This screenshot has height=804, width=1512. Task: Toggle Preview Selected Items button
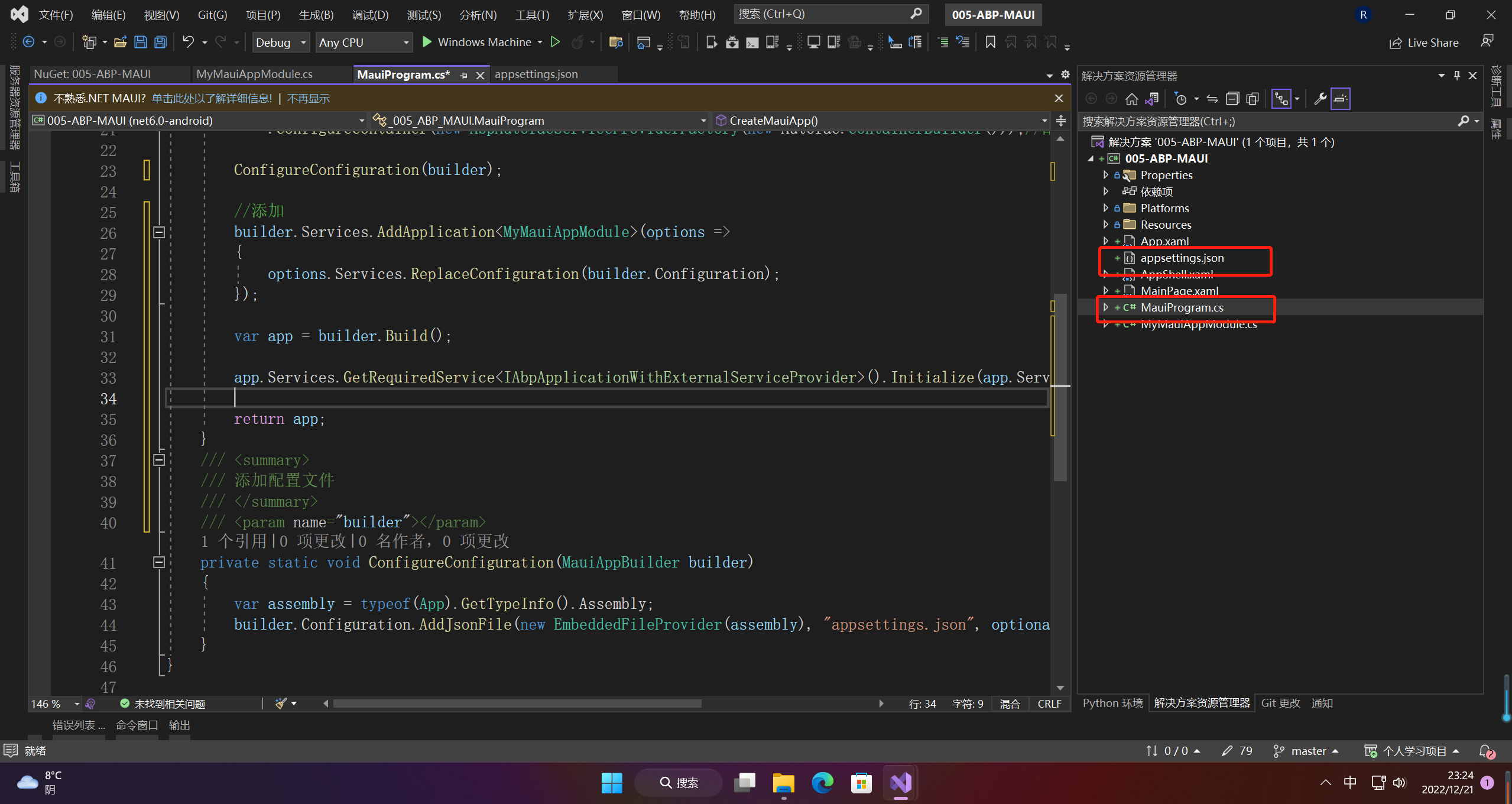pyautogui.click(x=1341, y=99)
